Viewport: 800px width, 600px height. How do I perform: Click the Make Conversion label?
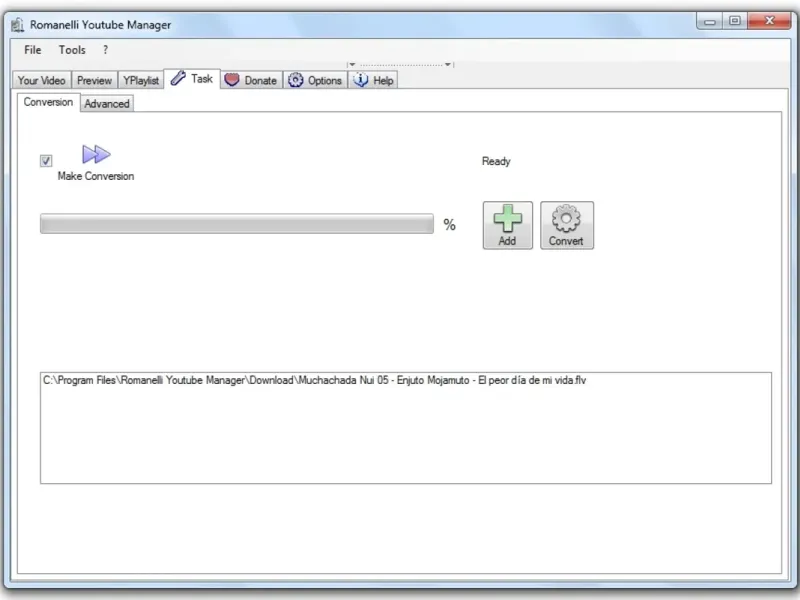pyautogui.click(x=96, y=176)
